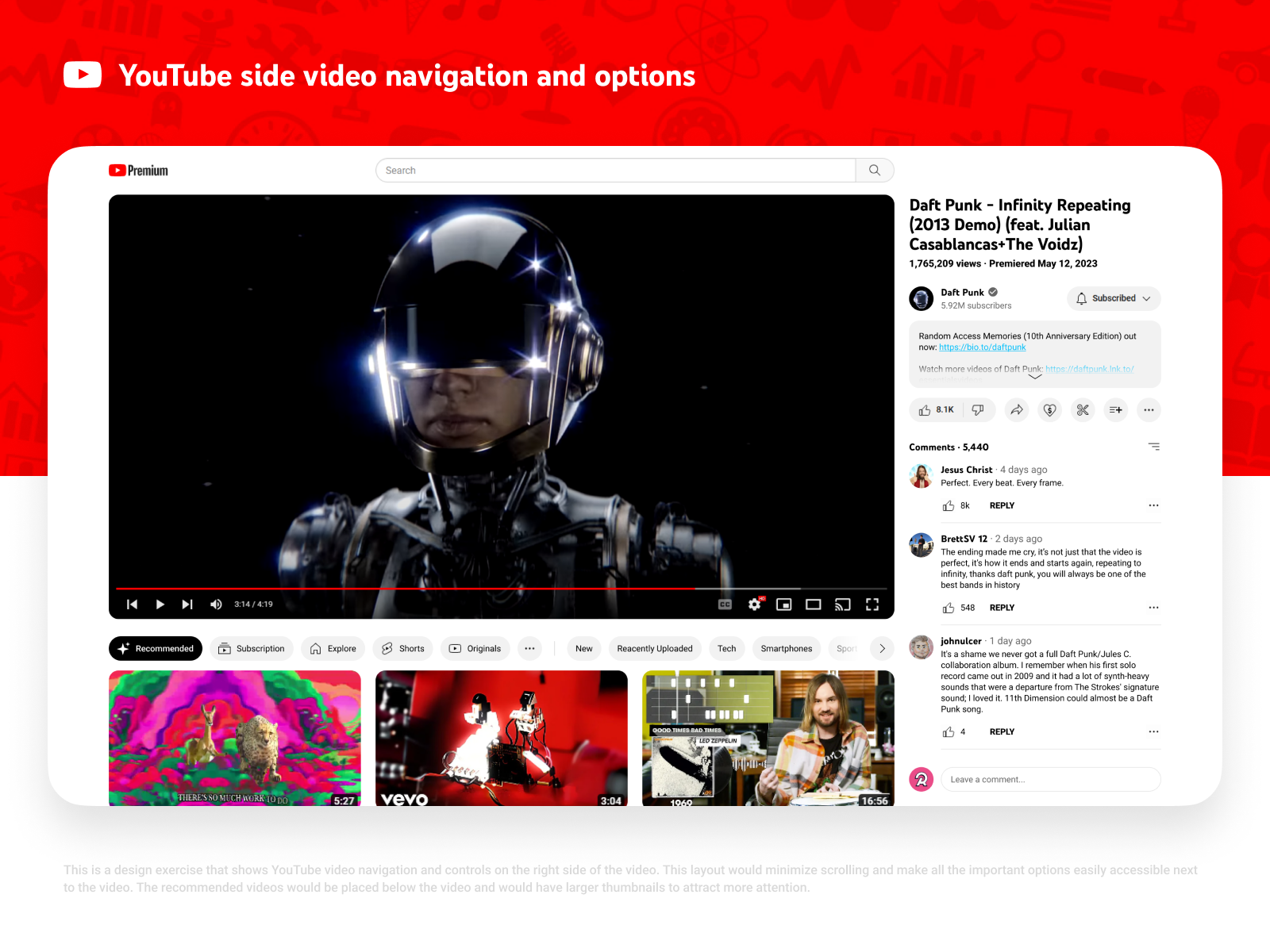Open the Clip tool with scissors icon
Viewport: 1270px width, 952px height.
click(x=1083, y=410)
